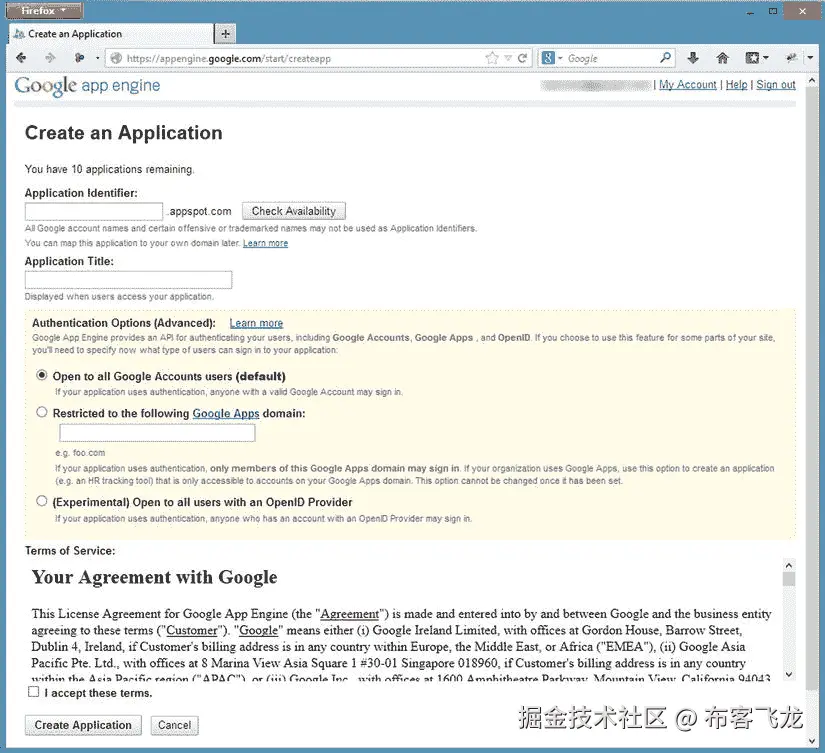825x753 pixels.
Task: Click the icon beside the forward arrow
Action: (x=79, y=58)
